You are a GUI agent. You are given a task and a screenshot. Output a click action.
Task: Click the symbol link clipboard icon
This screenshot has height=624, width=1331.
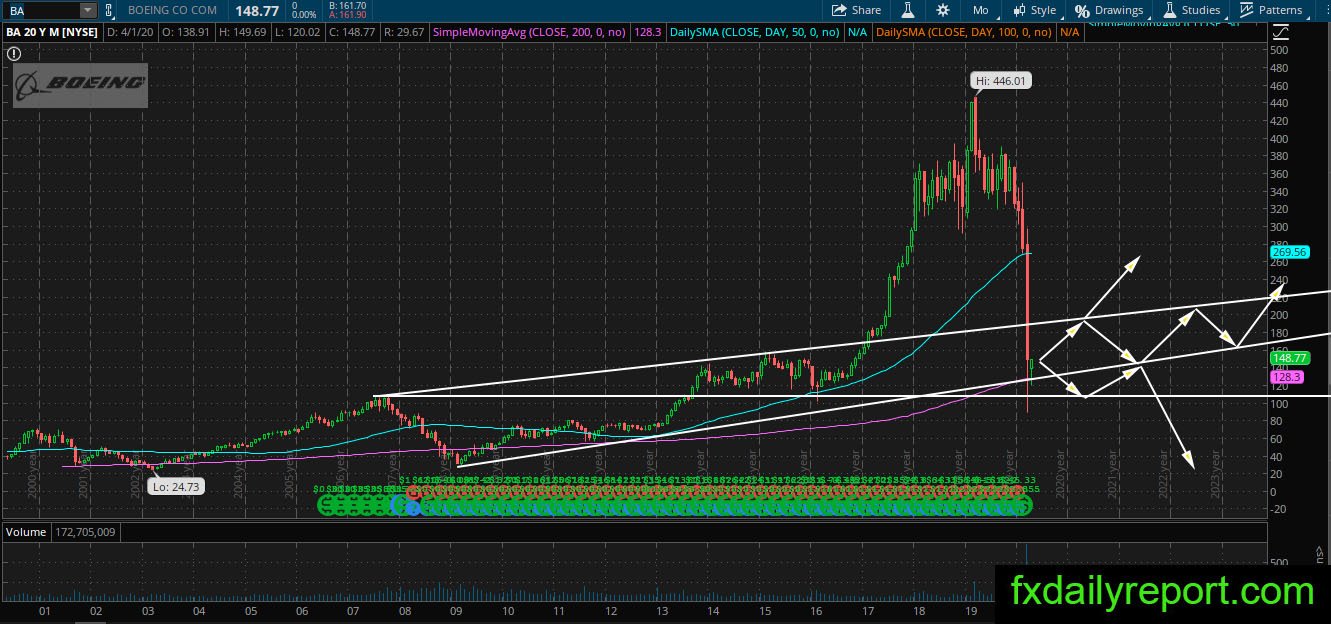(108, 10)
